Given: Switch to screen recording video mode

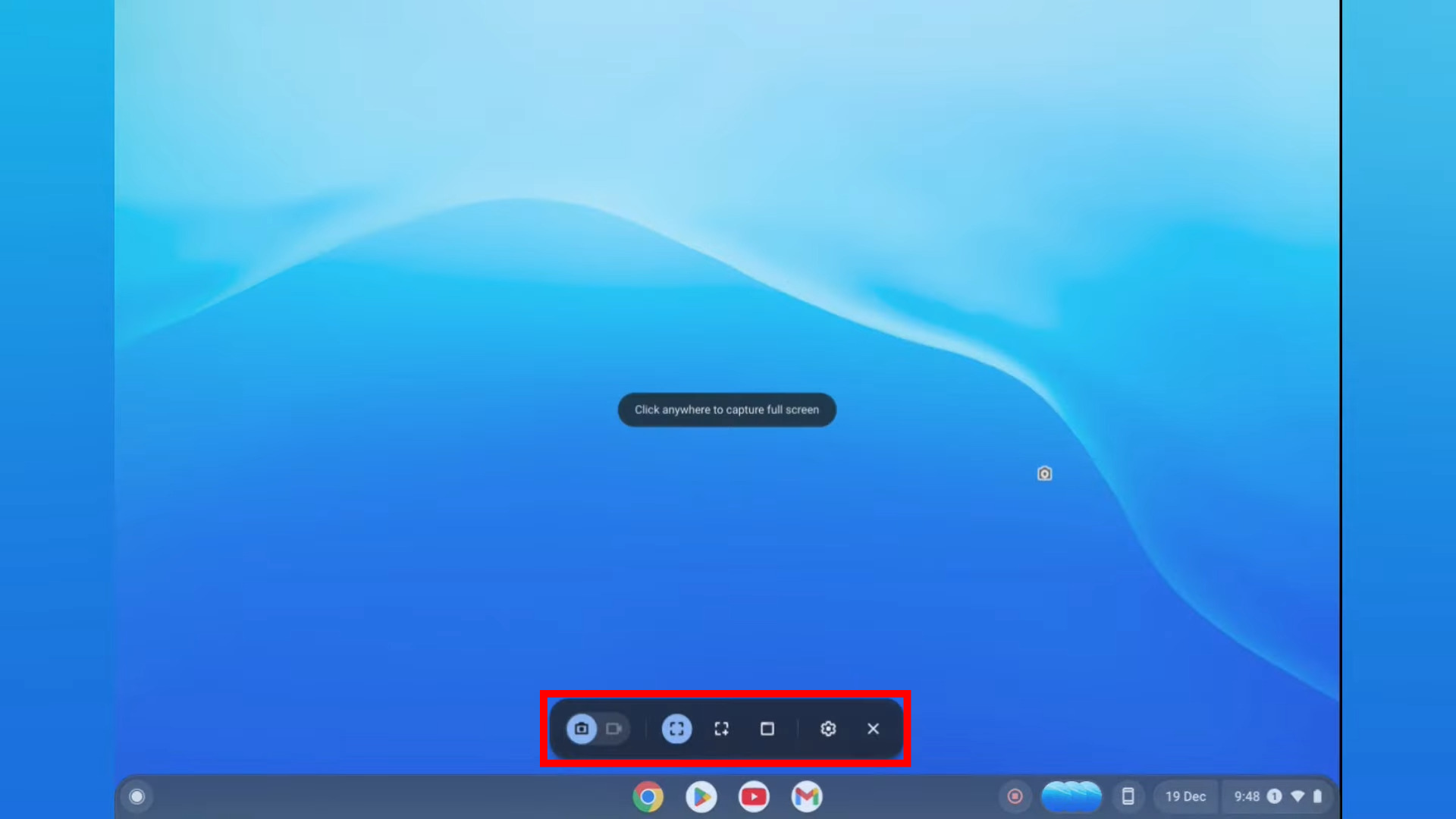Looking at the screenshot, I should 613,729.
